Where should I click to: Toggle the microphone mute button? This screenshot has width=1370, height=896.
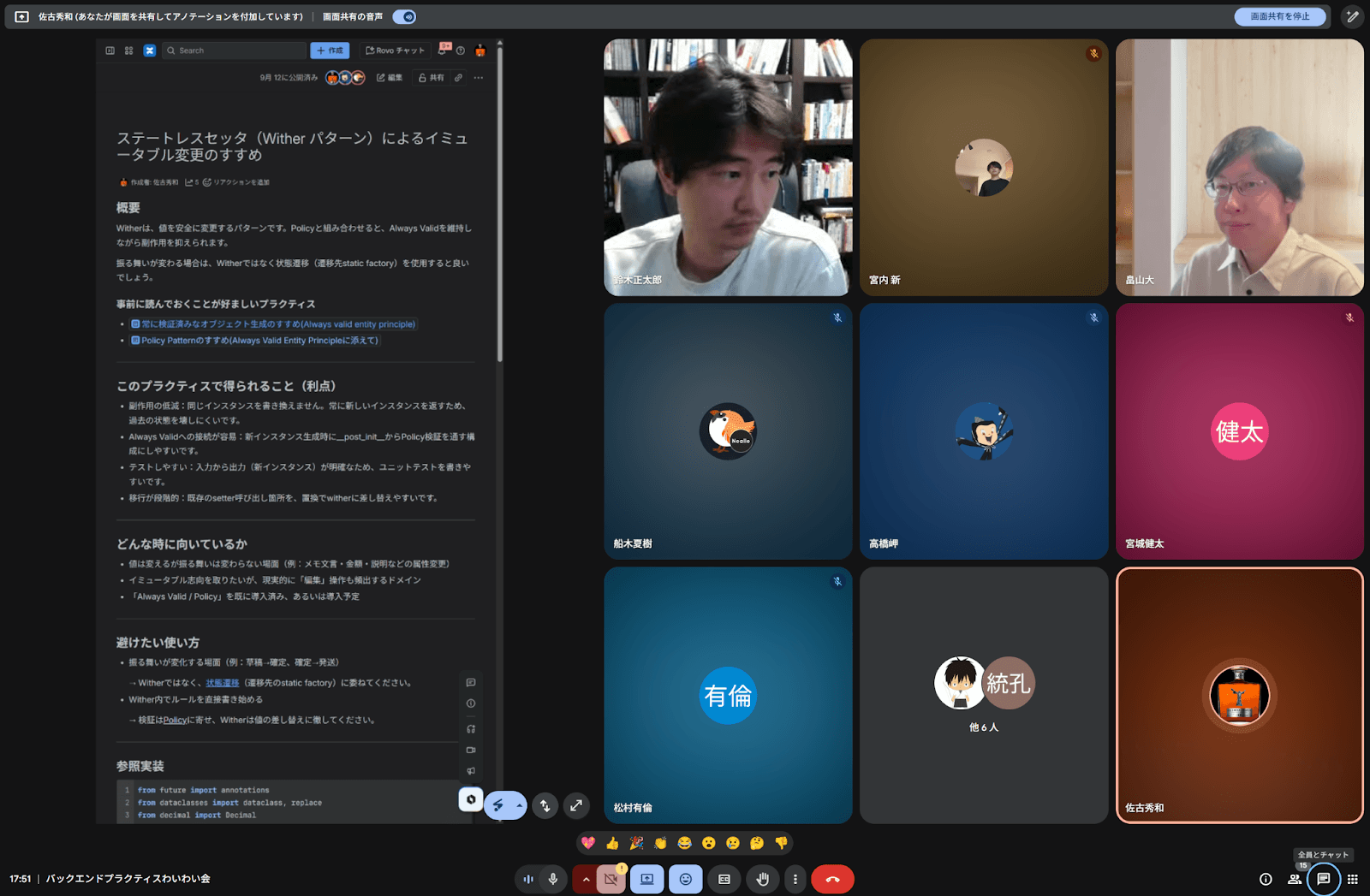tap(553, 879)
